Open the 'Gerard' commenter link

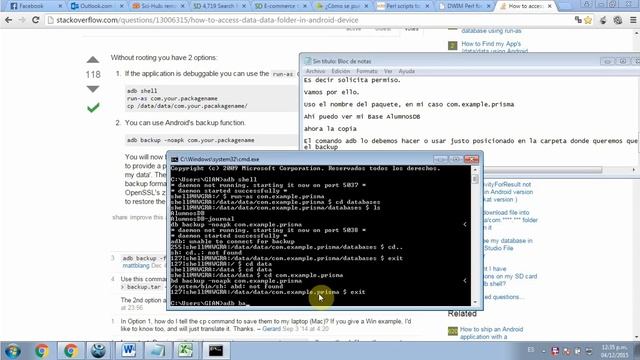click(271, 329)
